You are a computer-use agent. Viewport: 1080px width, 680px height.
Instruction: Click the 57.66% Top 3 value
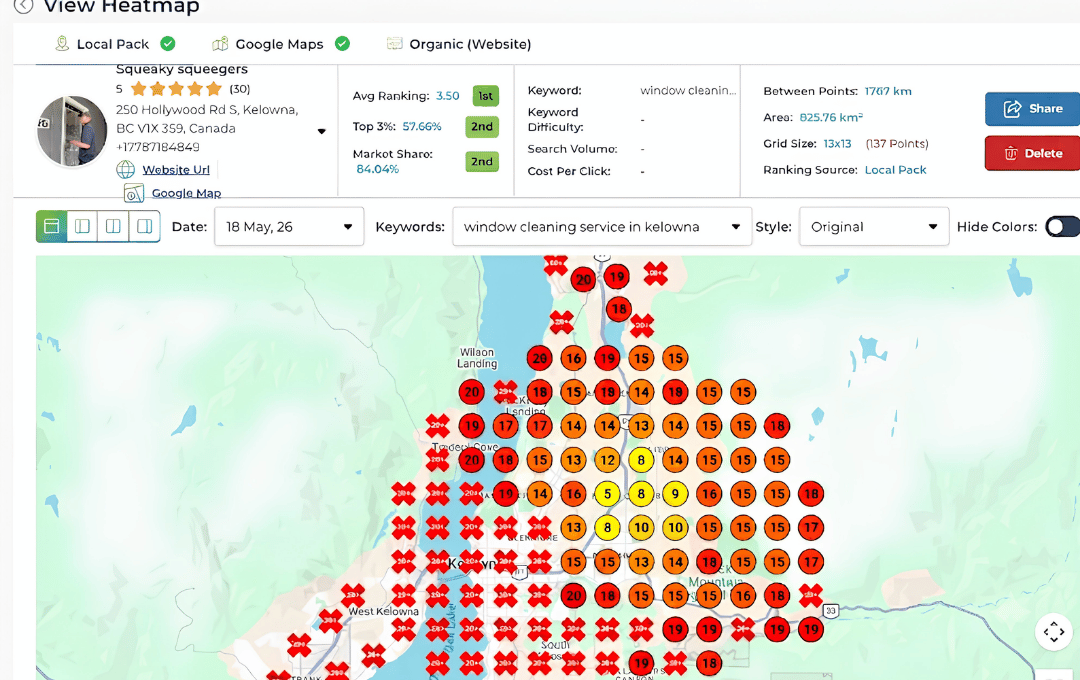[422, 127]
